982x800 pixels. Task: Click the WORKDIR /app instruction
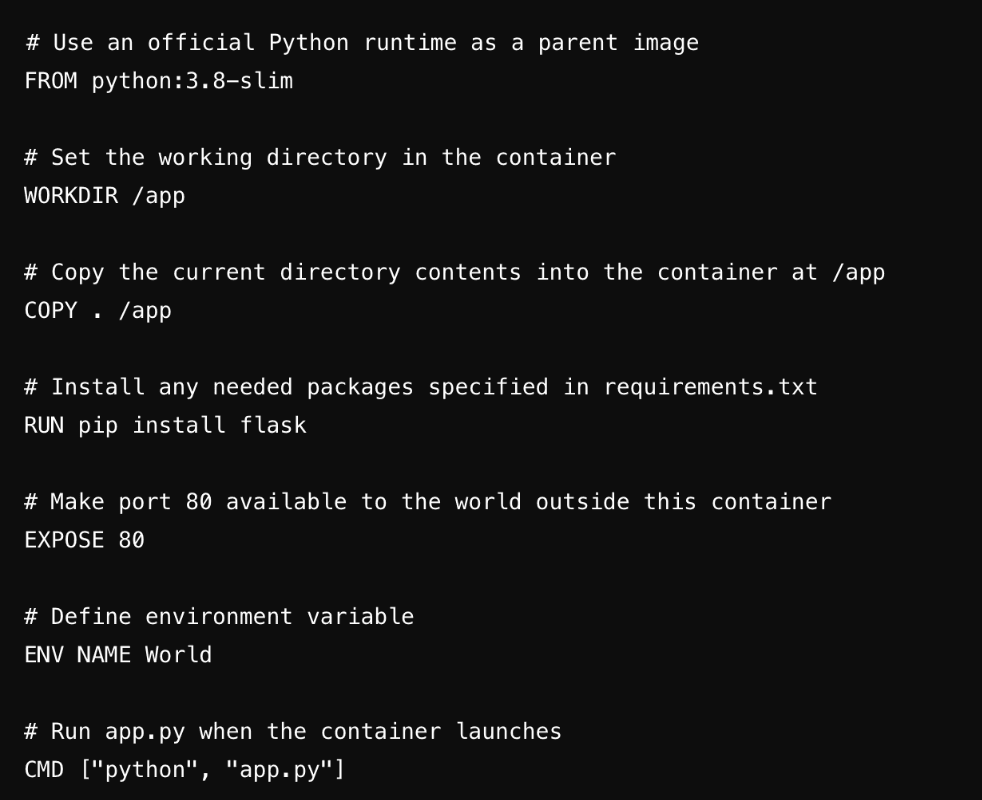[x=105, y=195]
